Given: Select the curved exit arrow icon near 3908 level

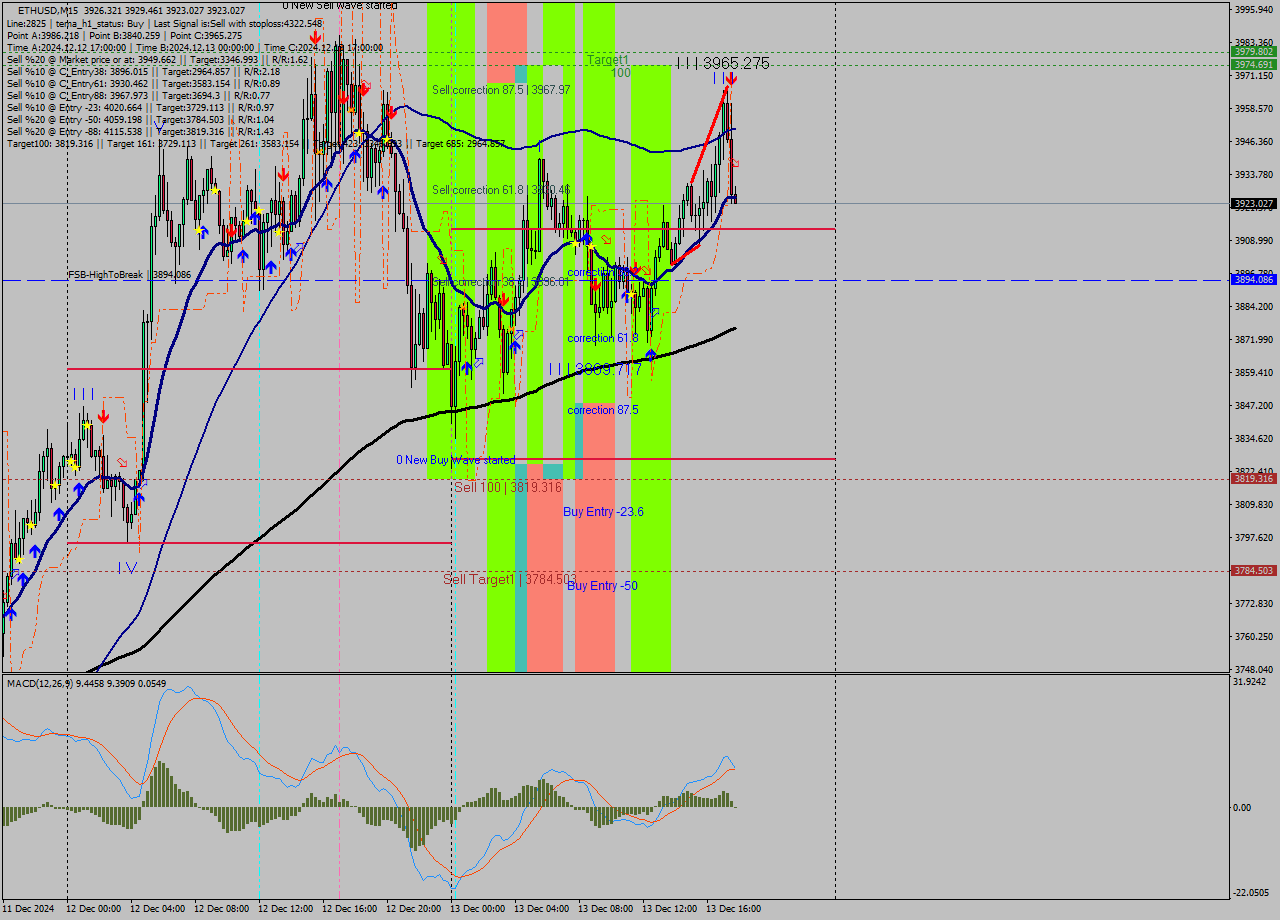Looking at the screenshot, I should (x=606, y=240).
